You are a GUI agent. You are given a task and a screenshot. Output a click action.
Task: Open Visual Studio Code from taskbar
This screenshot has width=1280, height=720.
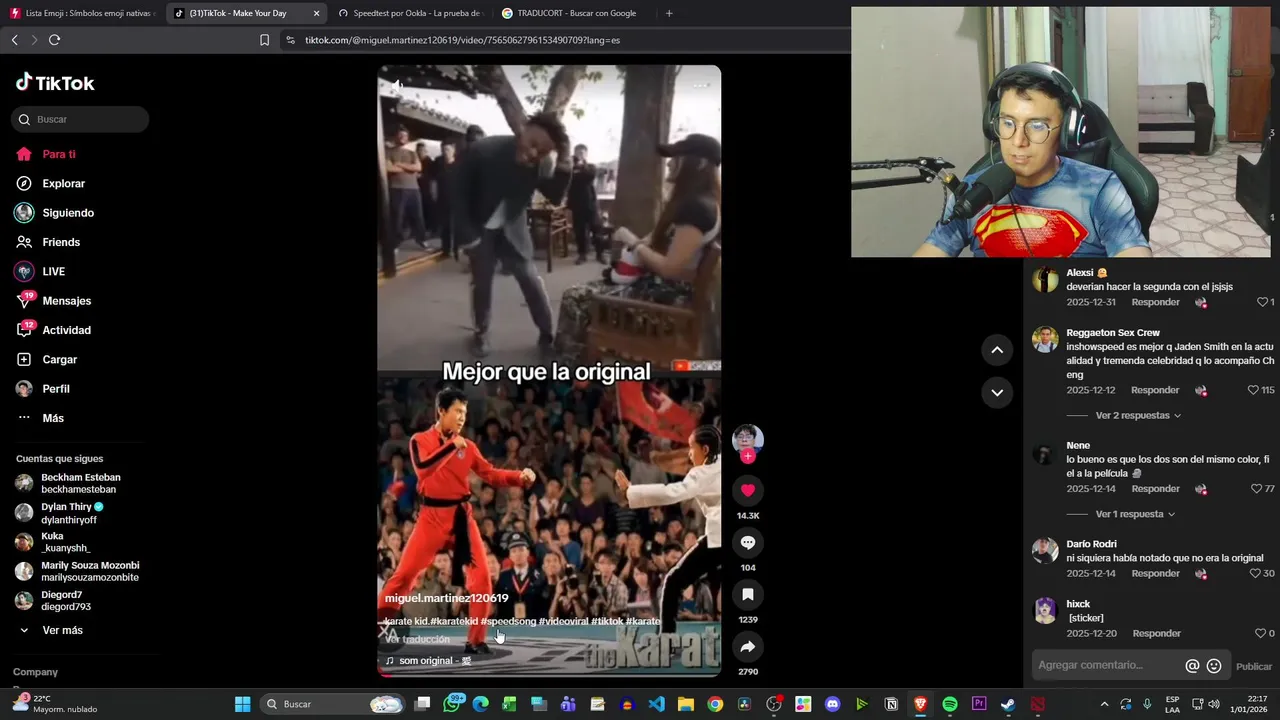(x=656, y=704)
